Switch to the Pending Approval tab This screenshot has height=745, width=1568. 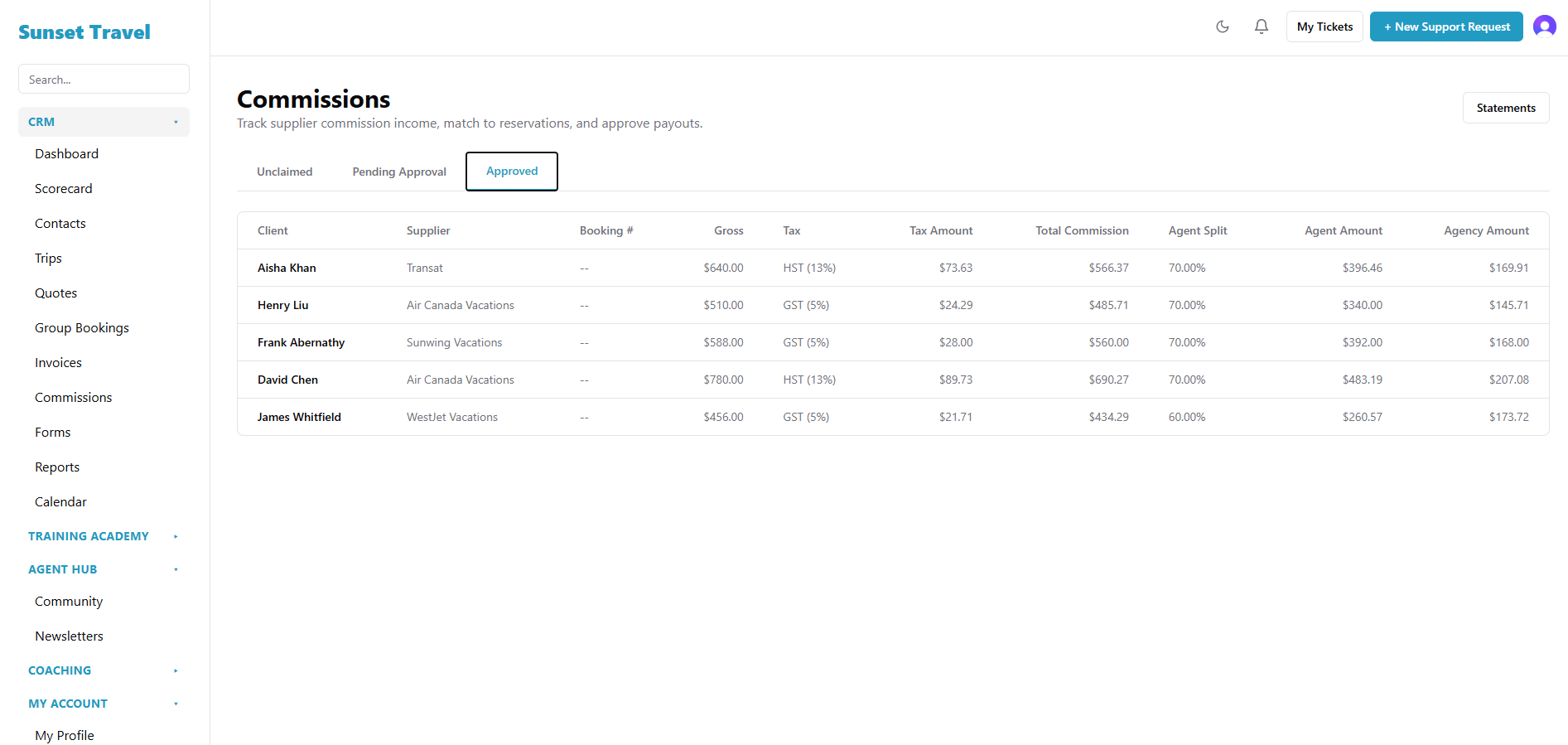click(399, 172)
